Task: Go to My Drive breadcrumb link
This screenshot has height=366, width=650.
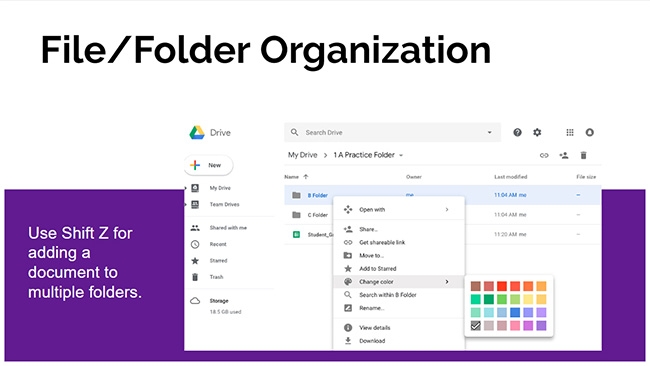Action: click(303, 155)
